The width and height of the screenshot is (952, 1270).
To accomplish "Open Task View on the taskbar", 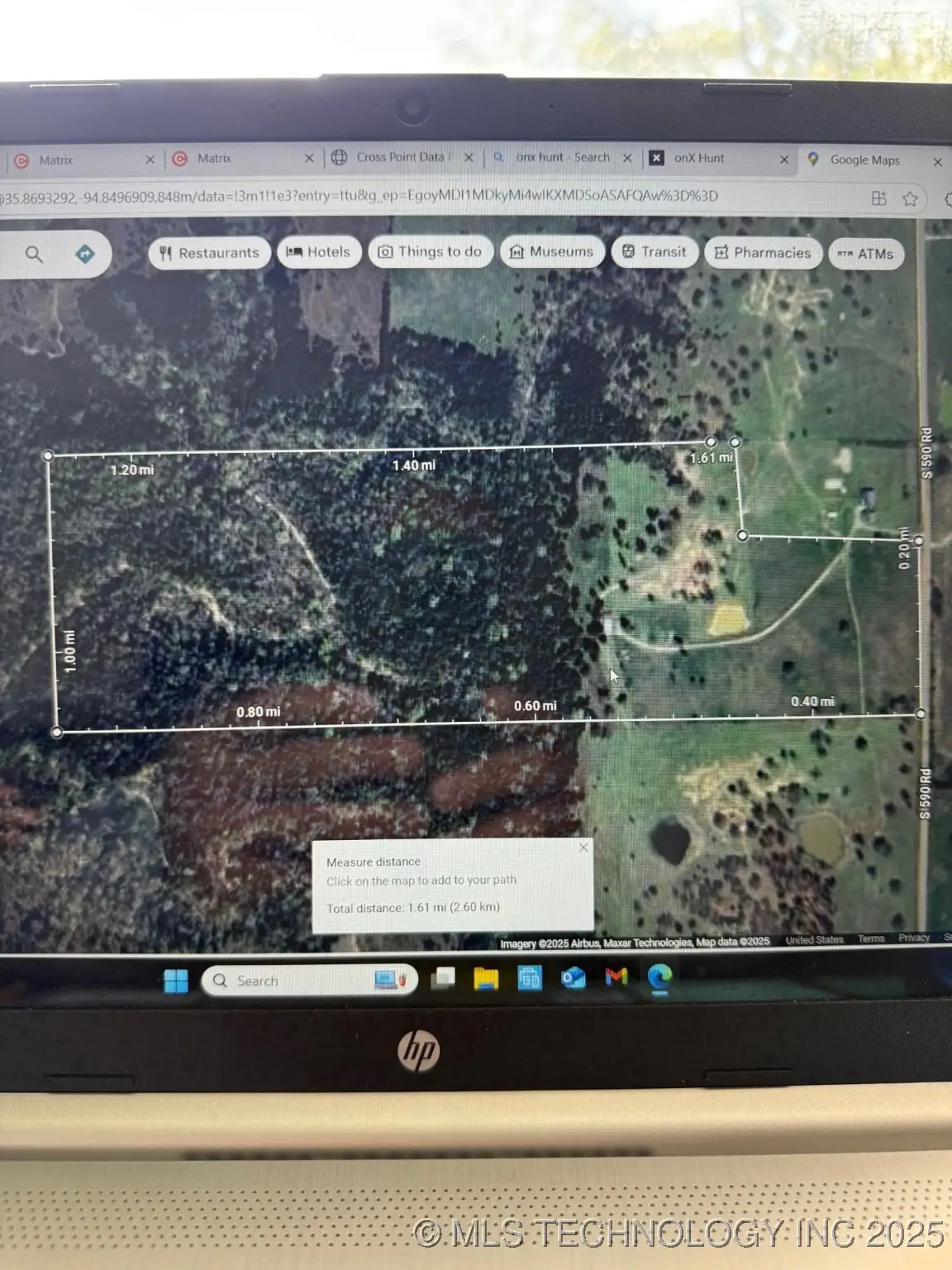I will [443, 979].
